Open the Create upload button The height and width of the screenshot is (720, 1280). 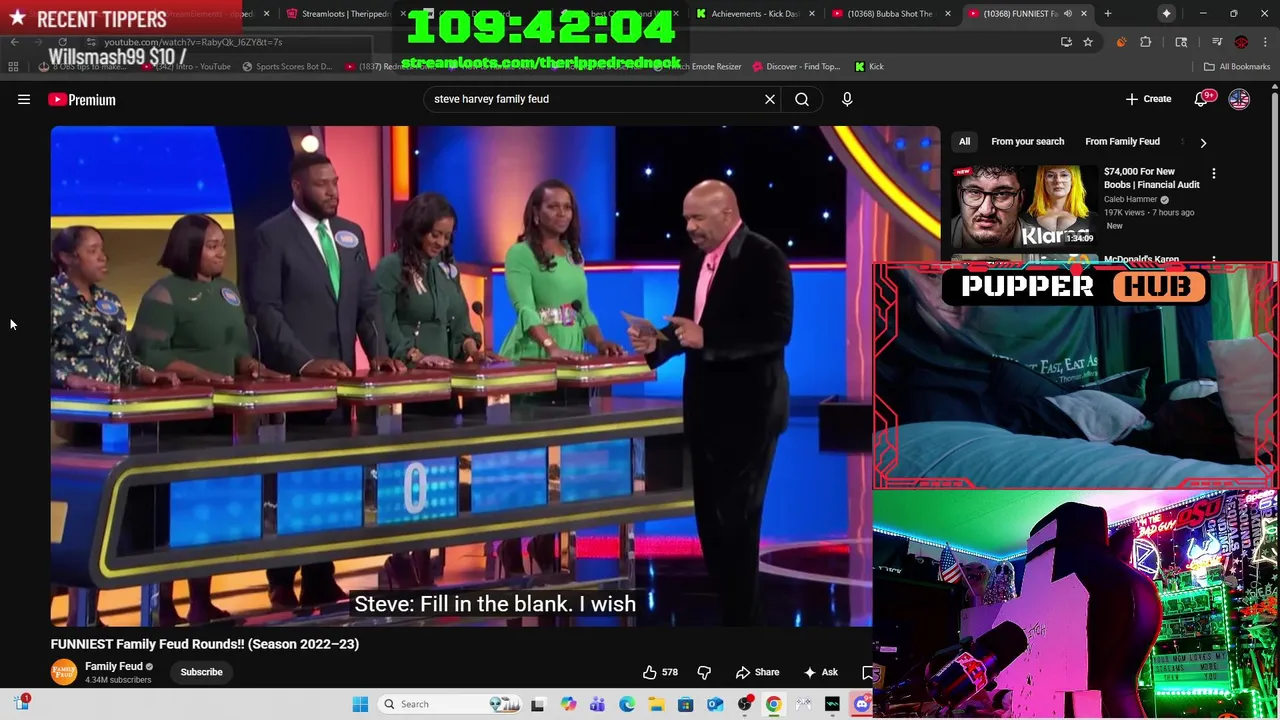pos(1148,99)
